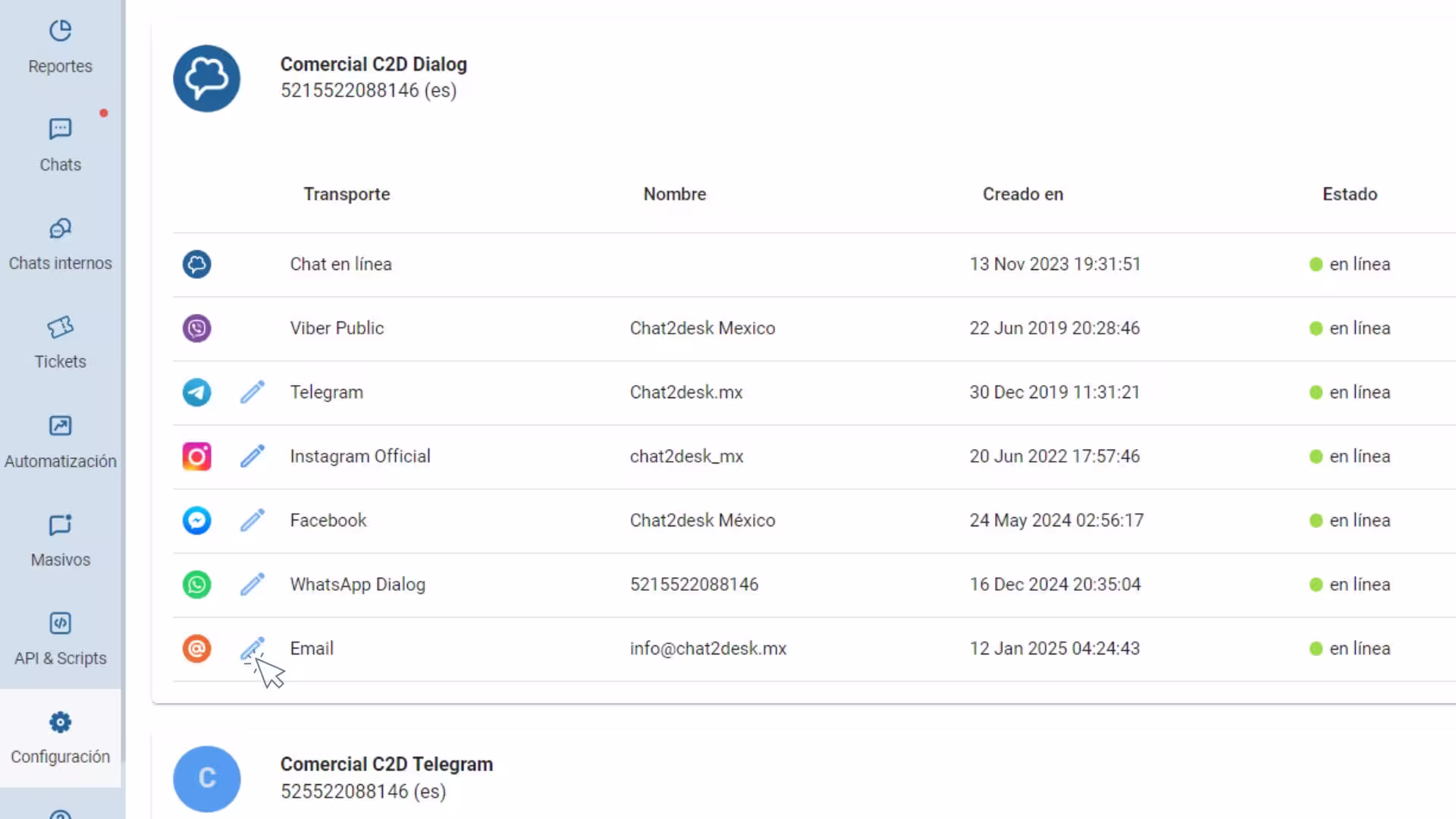Click the name chat2desk_mx
The image size is (1456, 819).
point(687,457)
